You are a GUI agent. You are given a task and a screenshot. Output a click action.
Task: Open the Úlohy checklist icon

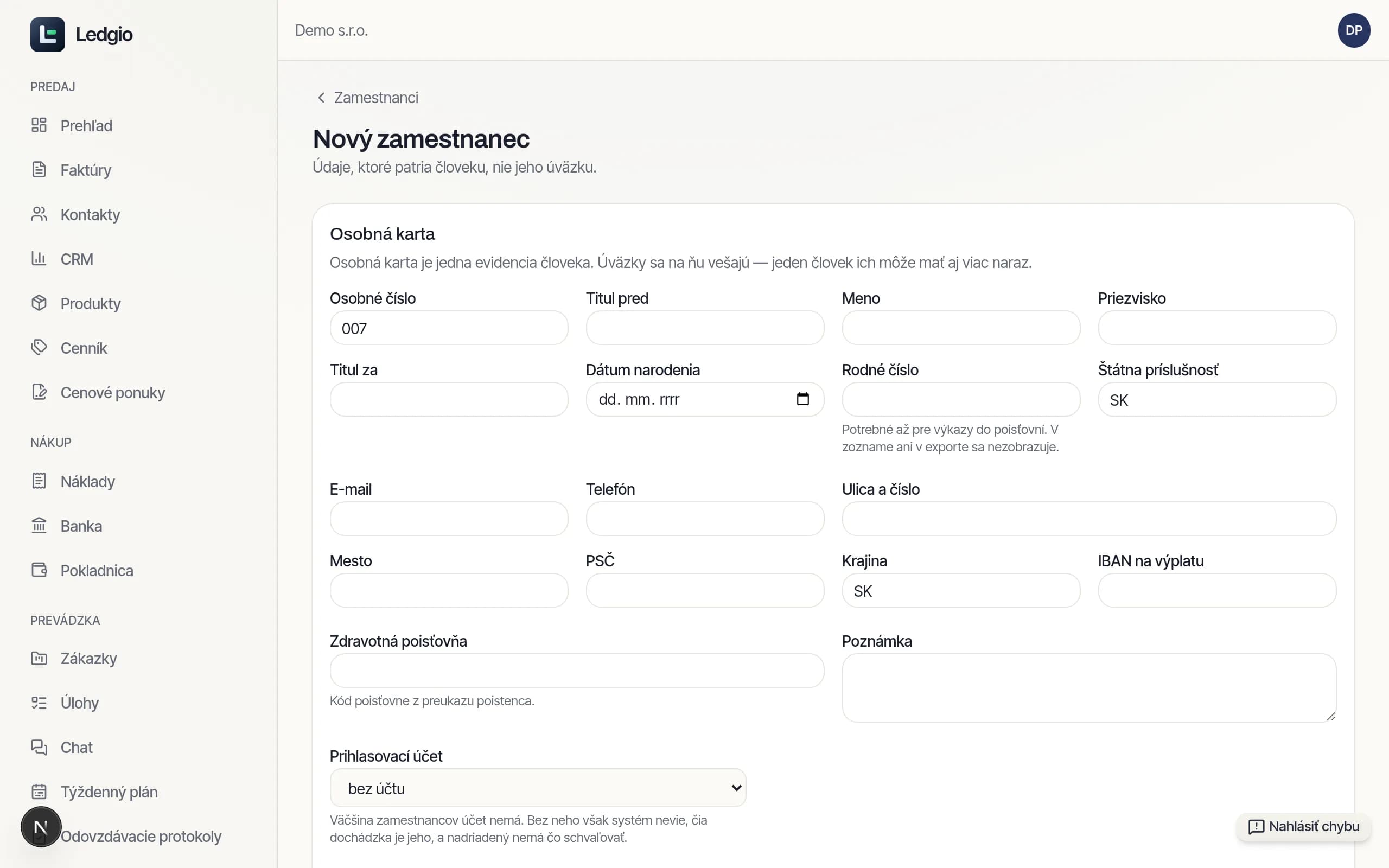[39, 703]
